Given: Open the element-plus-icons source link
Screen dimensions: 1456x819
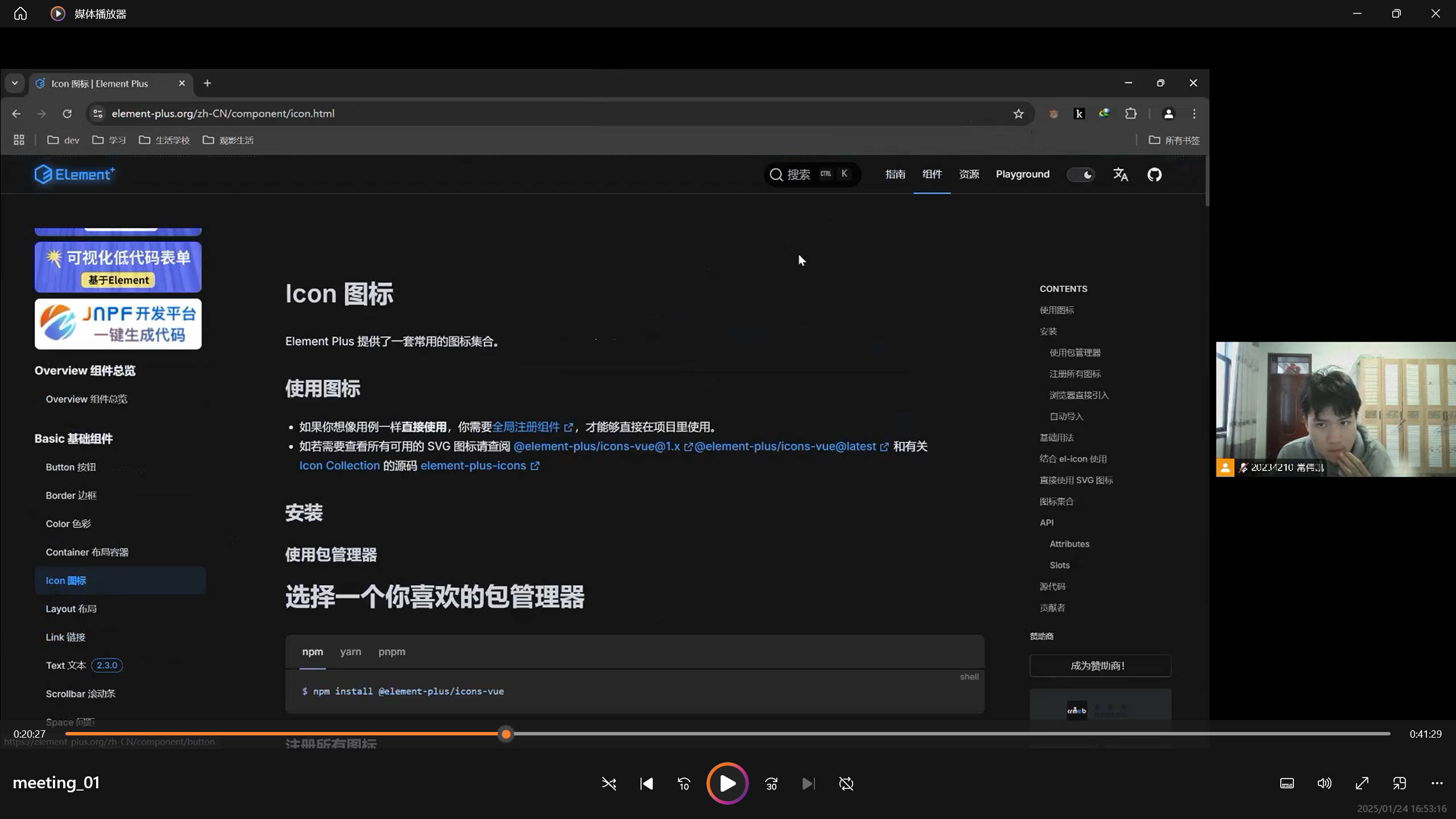Looking at the screenshot, I should point(479,465).
